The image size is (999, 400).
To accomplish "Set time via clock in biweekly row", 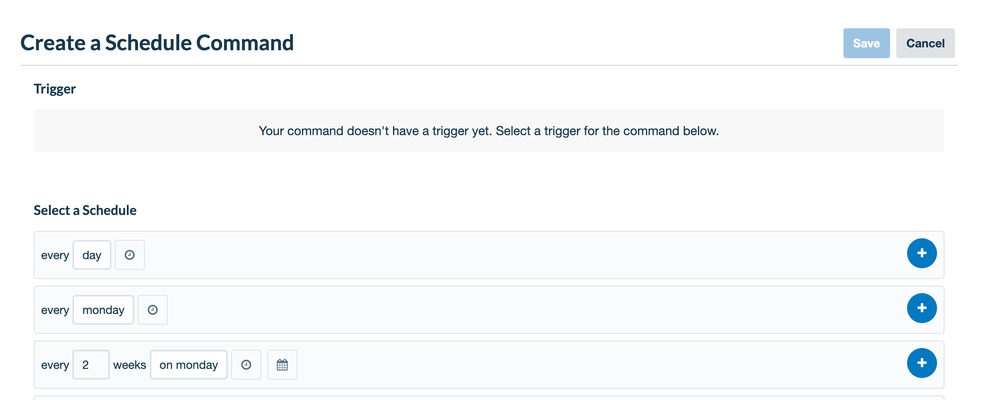I will 246,365.
